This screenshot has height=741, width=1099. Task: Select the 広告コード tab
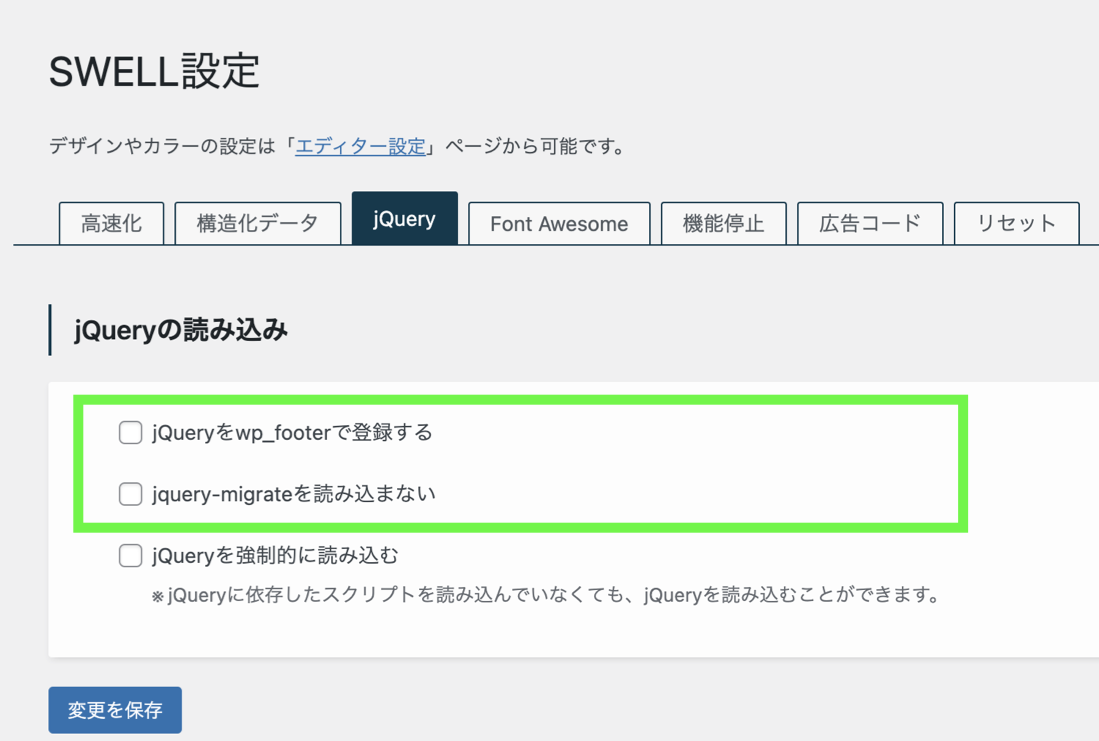click(869, 223)
